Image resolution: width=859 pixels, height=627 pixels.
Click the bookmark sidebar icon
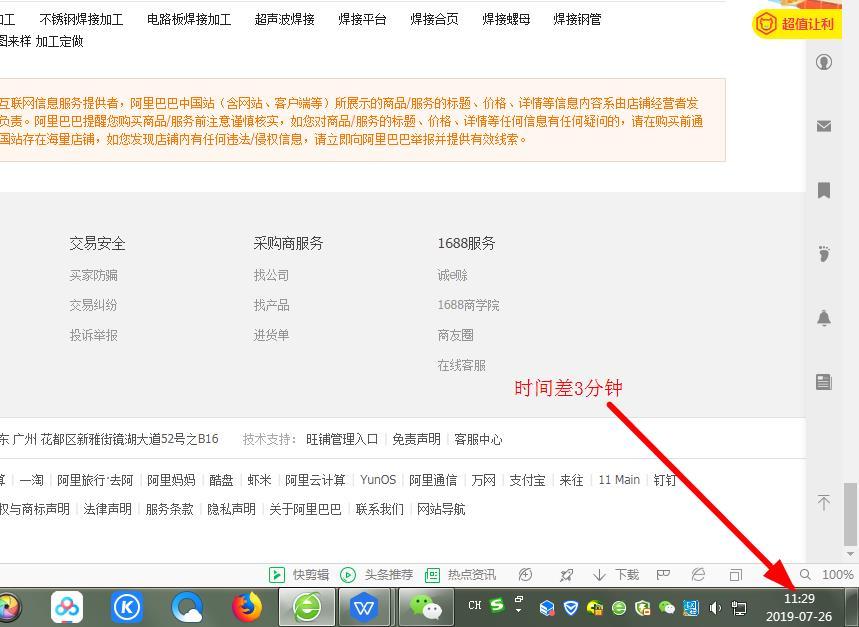(823, 190)
